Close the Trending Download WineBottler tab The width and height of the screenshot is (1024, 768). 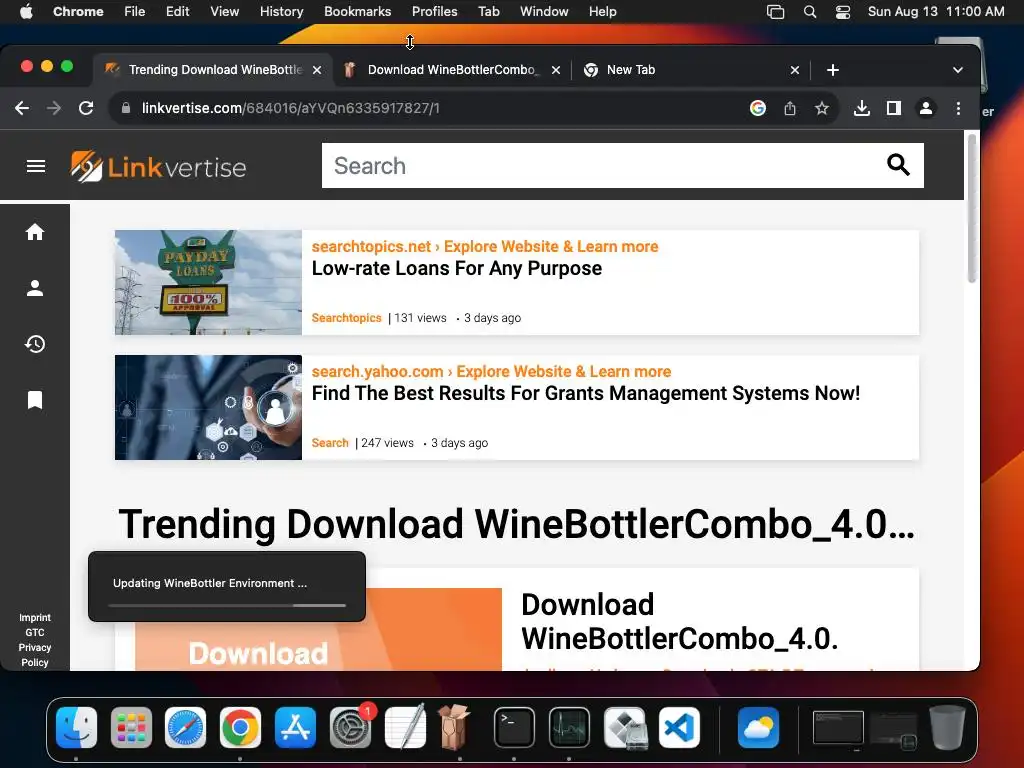pyautogui.click(x=317, y=70)
